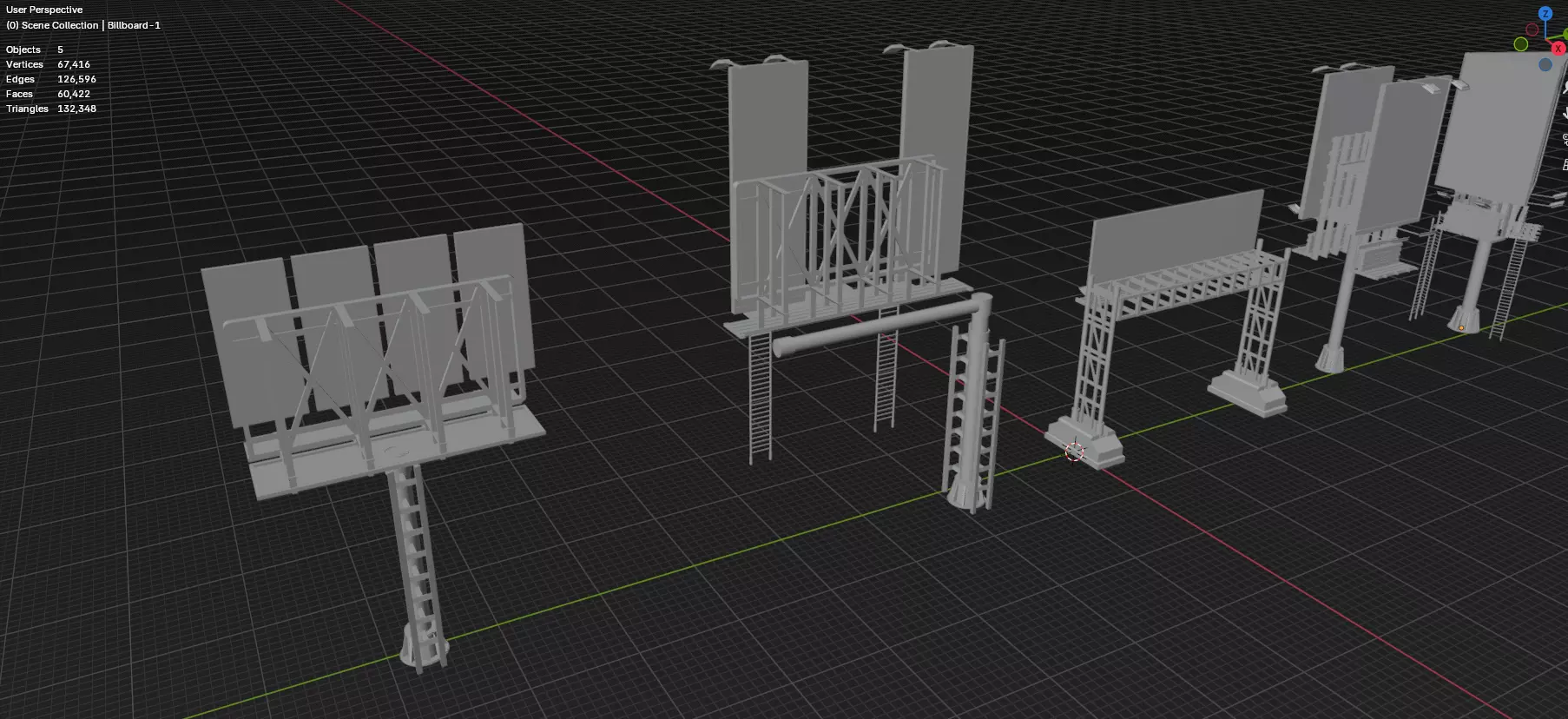Click the Objects count '5'
Screen dimensions: 1568x719
pyautogui.click(x=60, y=49)
